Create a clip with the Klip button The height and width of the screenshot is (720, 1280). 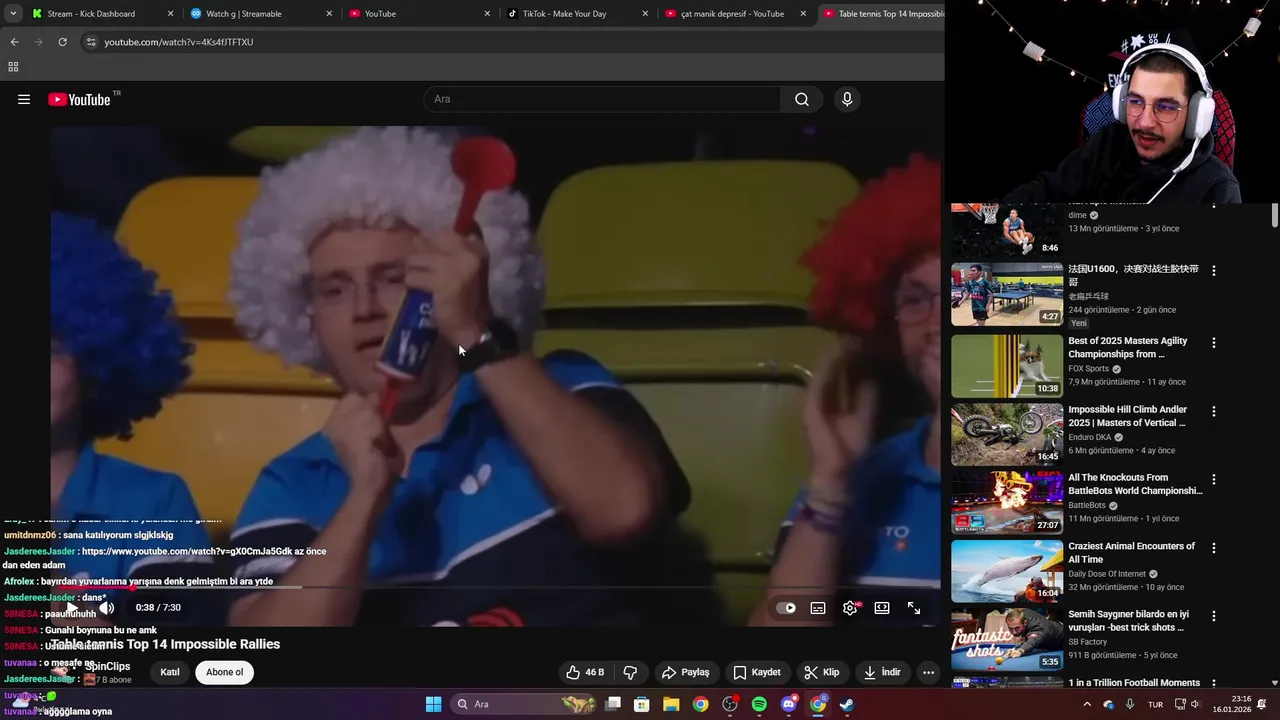tap(822, 672)
